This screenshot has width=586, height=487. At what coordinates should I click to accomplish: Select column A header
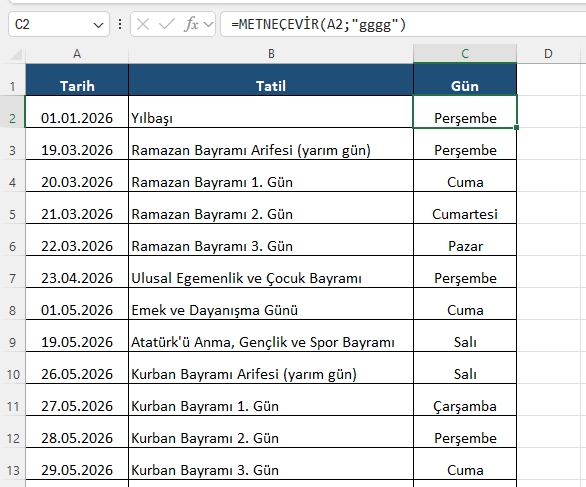(77, 54)
